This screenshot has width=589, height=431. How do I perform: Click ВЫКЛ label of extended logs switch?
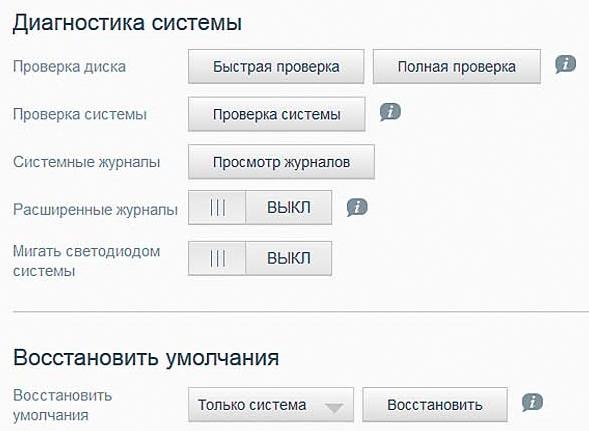[288, 207]
